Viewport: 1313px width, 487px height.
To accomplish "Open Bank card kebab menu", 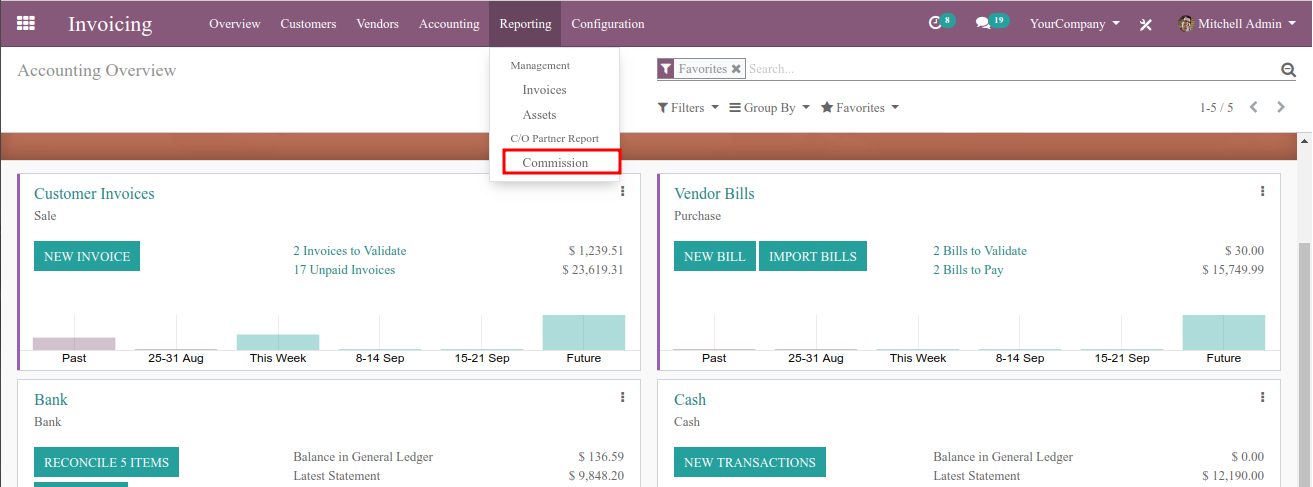I will pyautogui.click(x=622, y=398).
